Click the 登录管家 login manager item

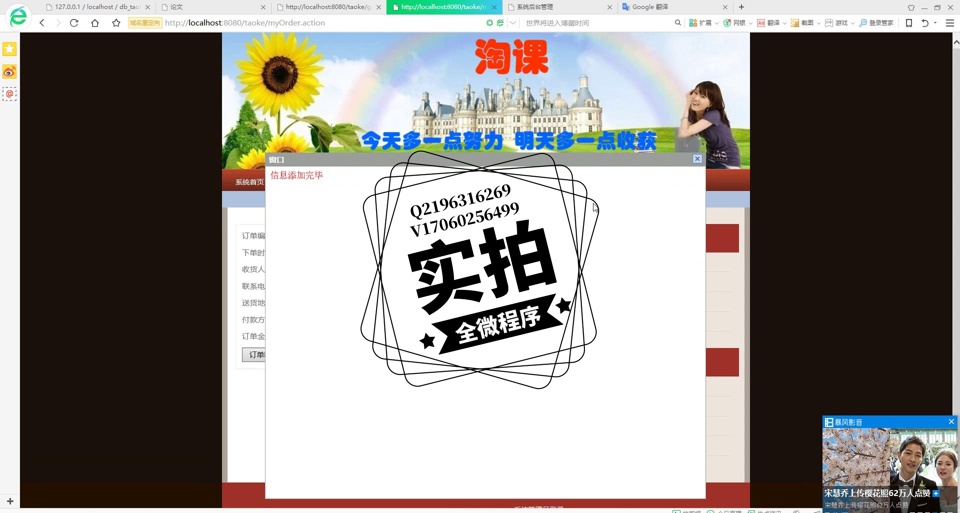click(x=876, y=23)
